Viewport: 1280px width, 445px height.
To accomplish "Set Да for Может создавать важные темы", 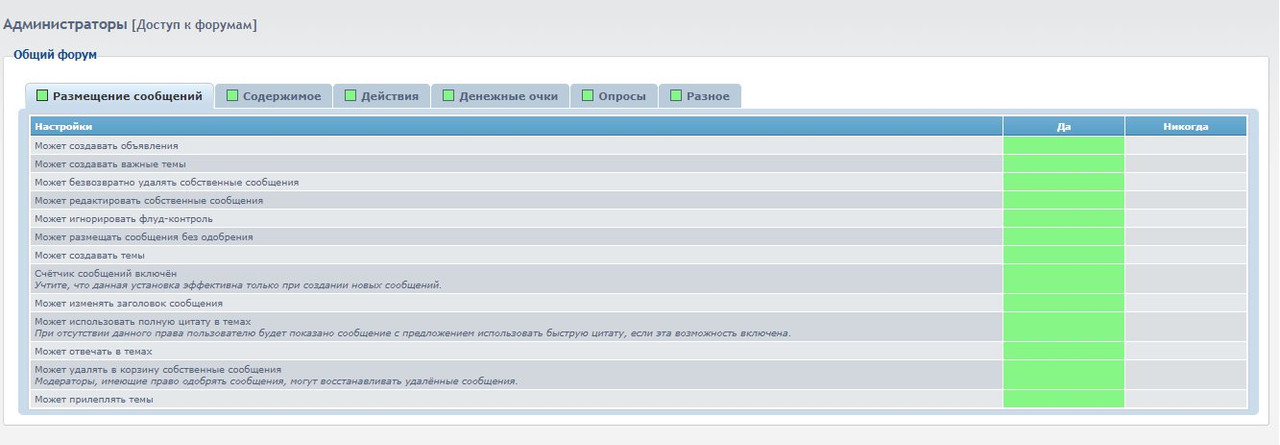I will pos(1064,164).
